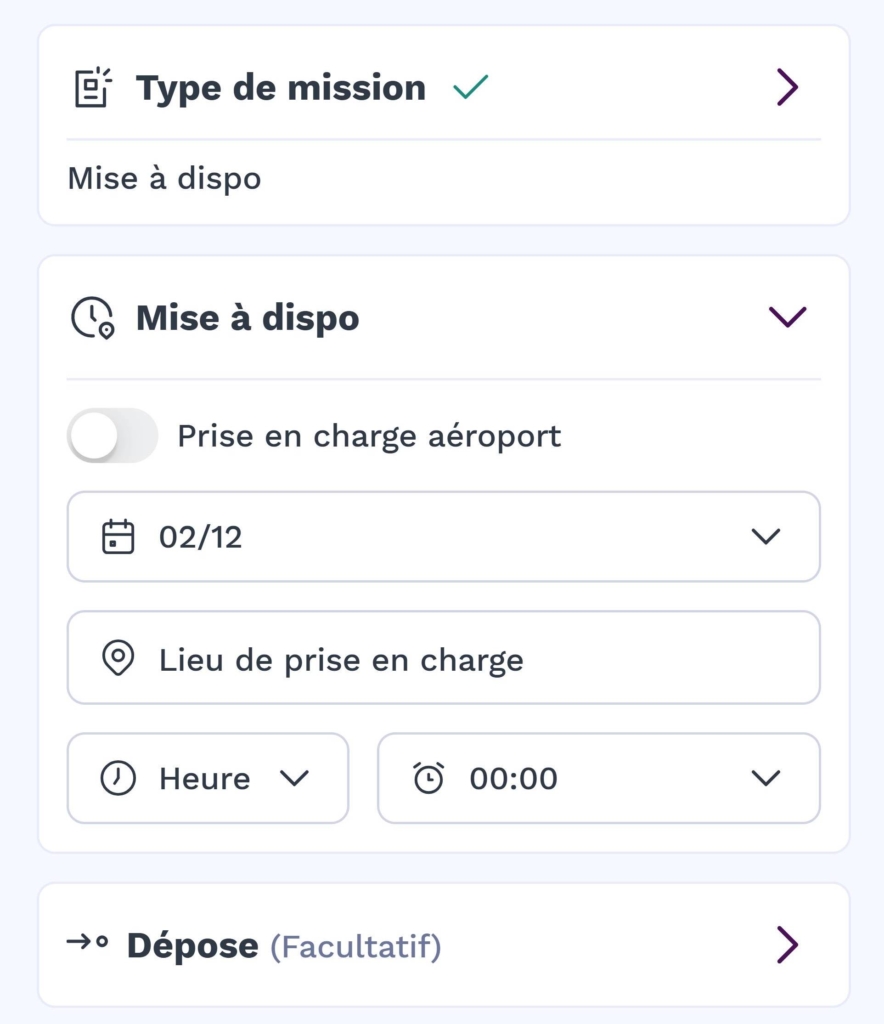Click the Dépose (Facultatif) heading
The width and height of the screenshot is (884, 1024).
[x=283, y=945]
